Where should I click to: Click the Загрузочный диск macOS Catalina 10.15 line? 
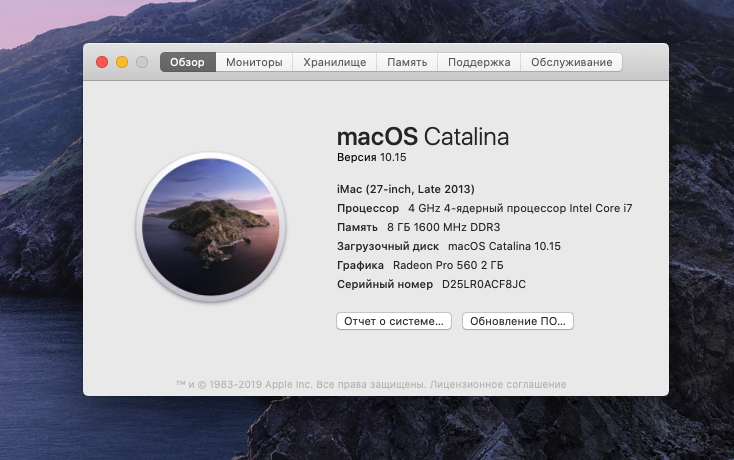coord(449,246)
